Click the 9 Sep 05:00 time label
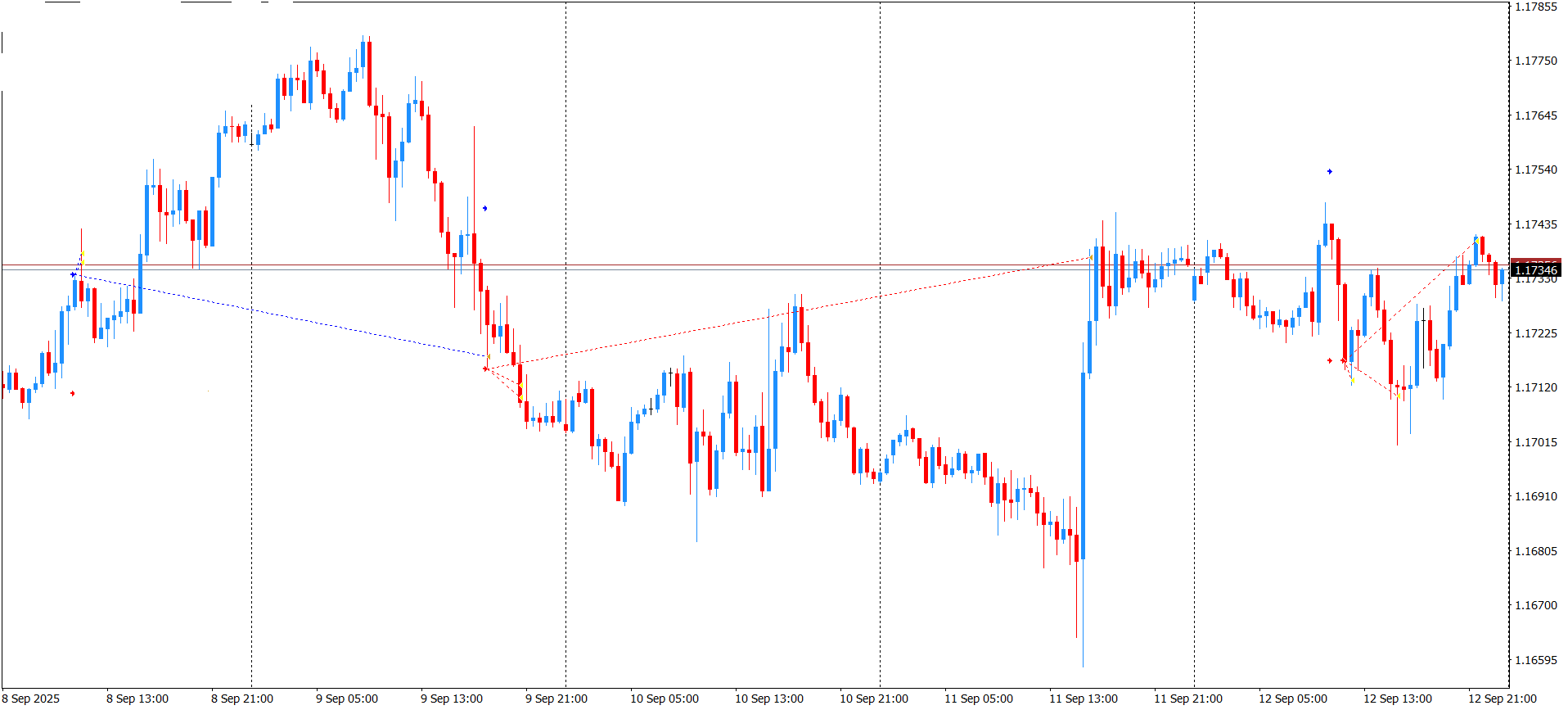The height and width of the screenshot is (710, 1568). [x=347, y=699]
